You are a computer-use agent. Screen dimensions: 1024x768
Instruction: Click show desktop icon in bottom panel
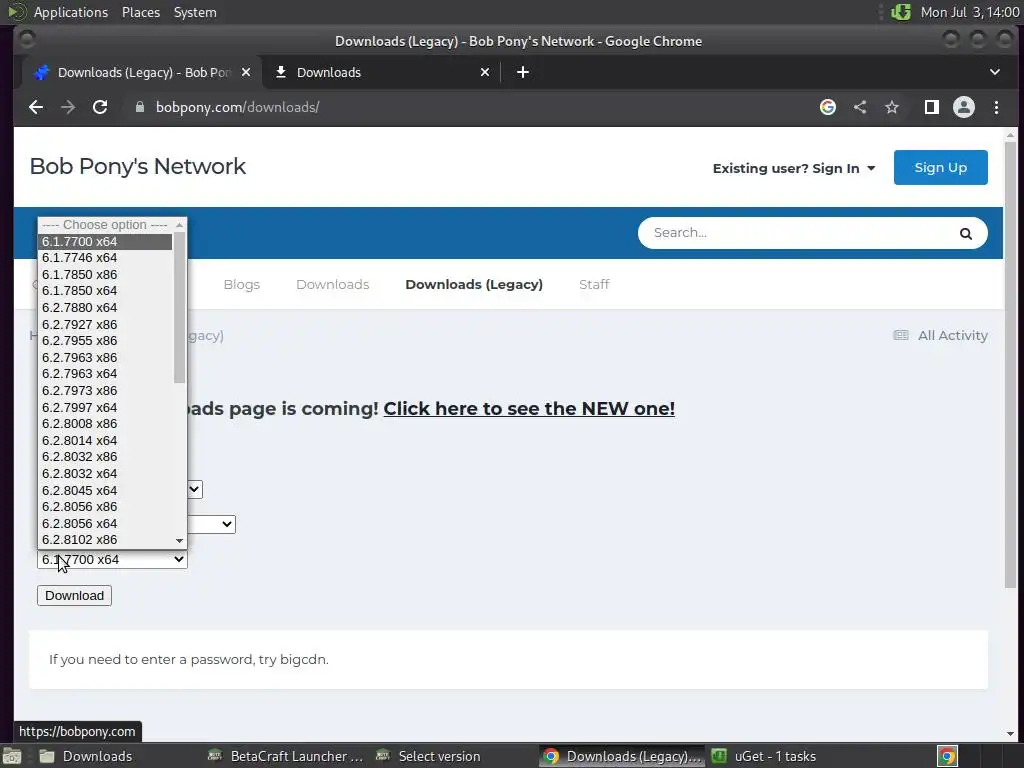coord(12,756)
